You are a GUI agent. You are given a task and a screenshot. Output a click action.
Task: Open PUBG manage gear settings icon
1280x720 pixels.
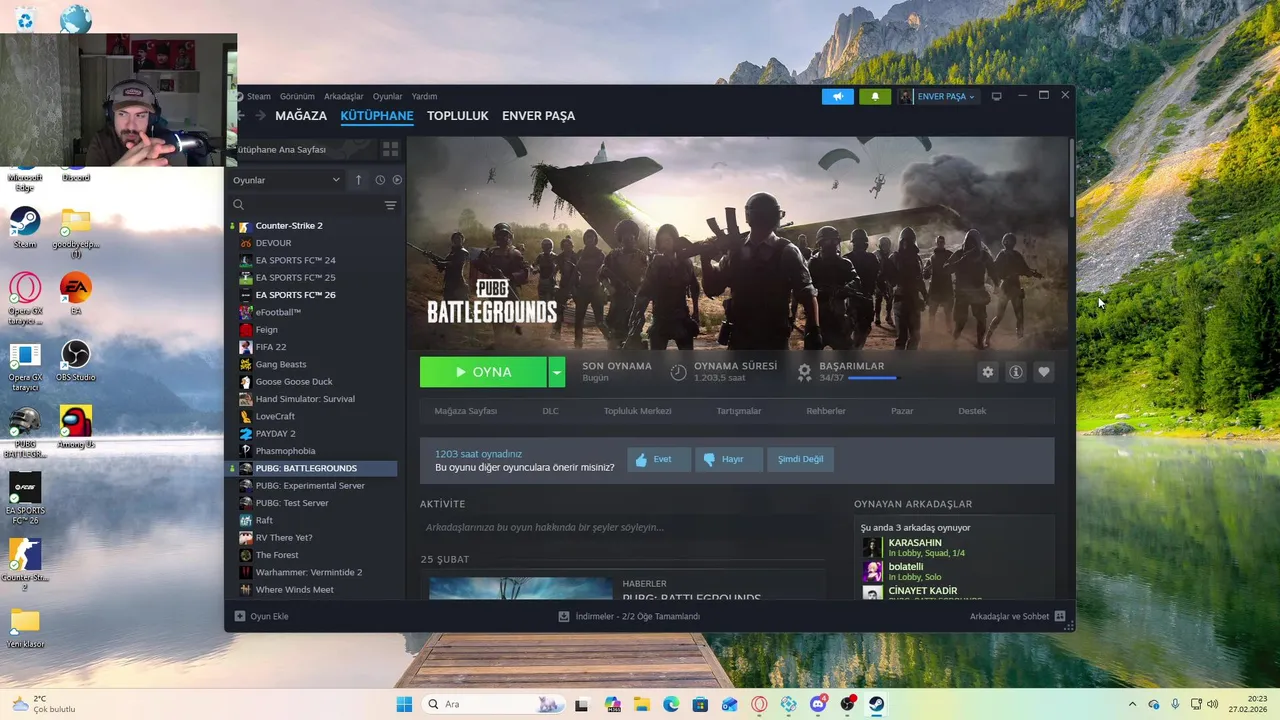coord(988,372)
